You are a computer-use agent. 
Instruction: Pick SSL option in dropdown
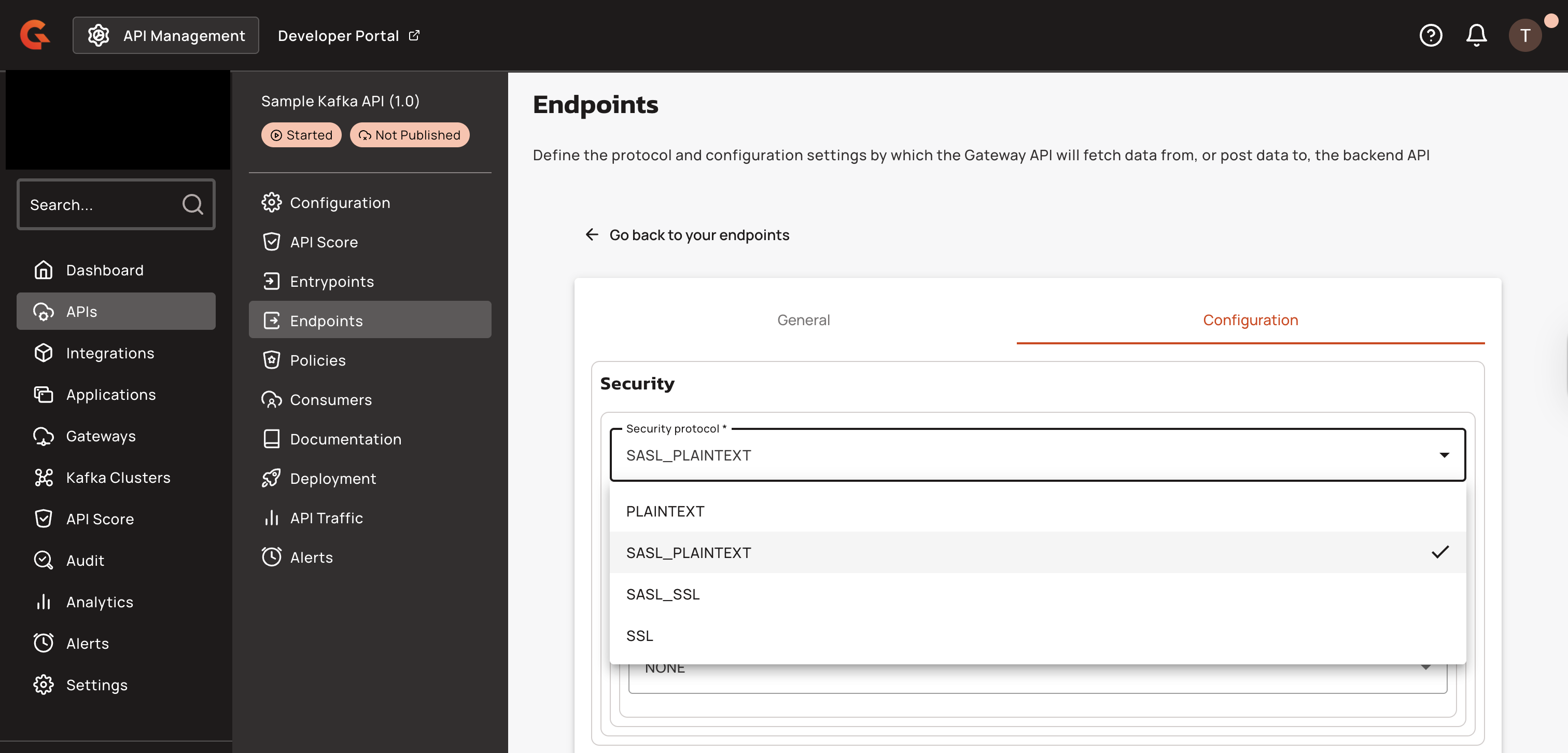[639, 635]
